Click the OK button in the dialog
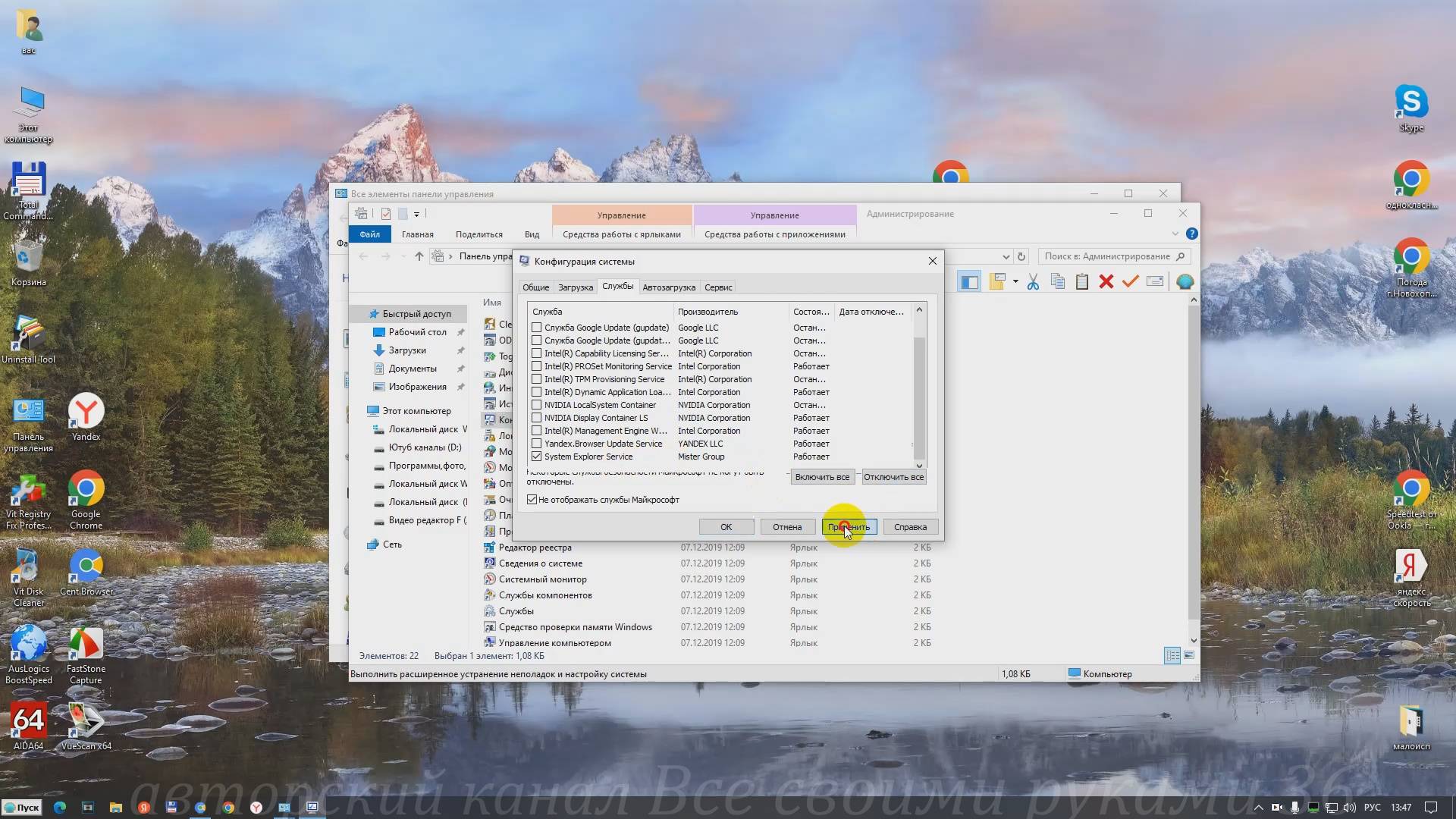The height and width of the screenshot is (819, 1456). (x=726, y=527)
